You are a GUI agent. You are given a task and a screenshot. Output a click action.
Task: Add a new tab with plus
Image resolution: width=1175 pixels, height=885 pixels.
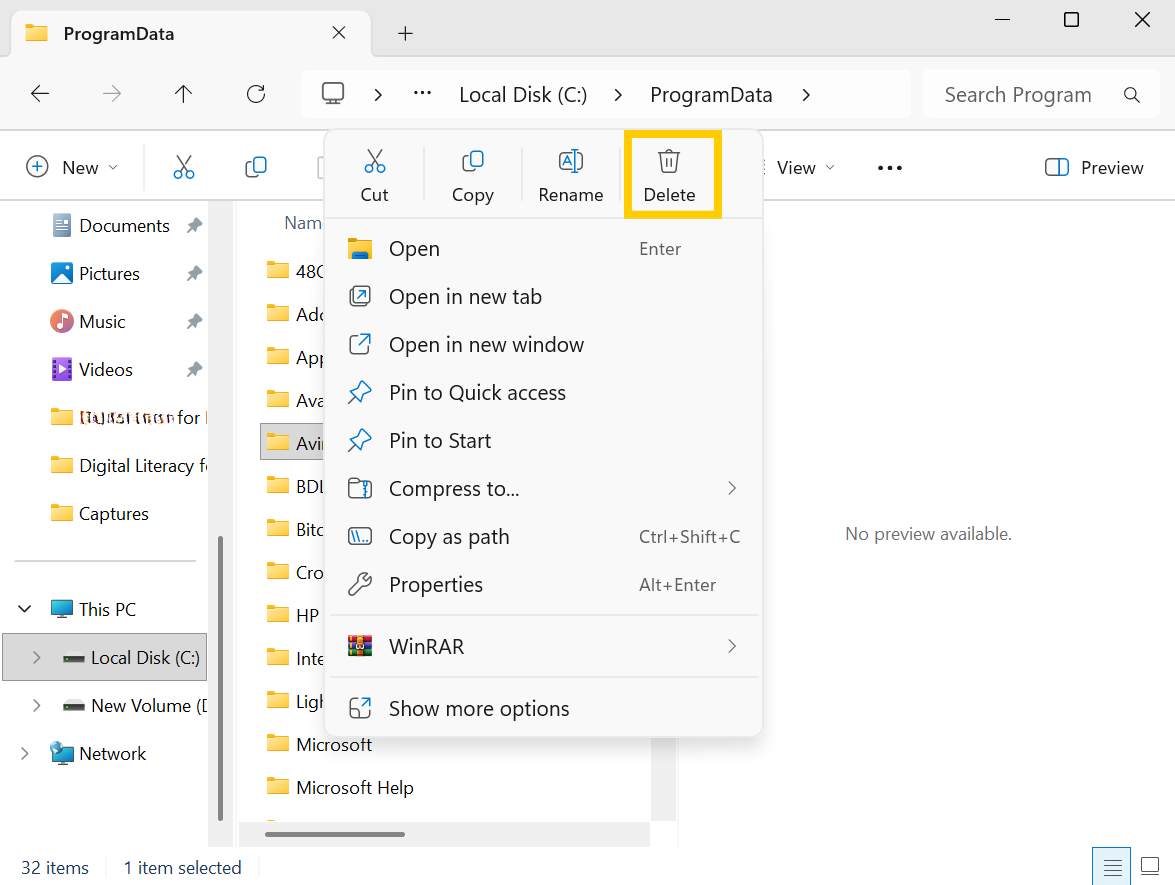pos(405,33)
